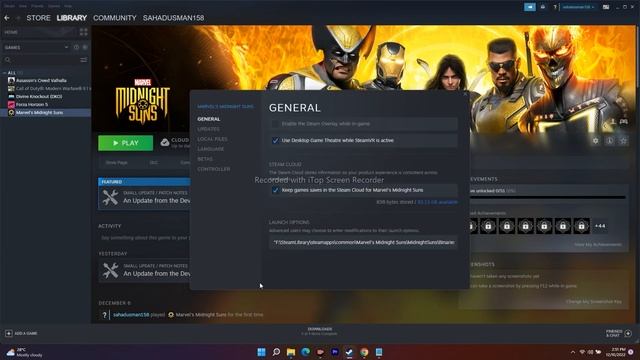This screenshot has width=640, height=360.
Task: Select Call of Duty Modern Warfare II
Action: click(x=49, y=89)
